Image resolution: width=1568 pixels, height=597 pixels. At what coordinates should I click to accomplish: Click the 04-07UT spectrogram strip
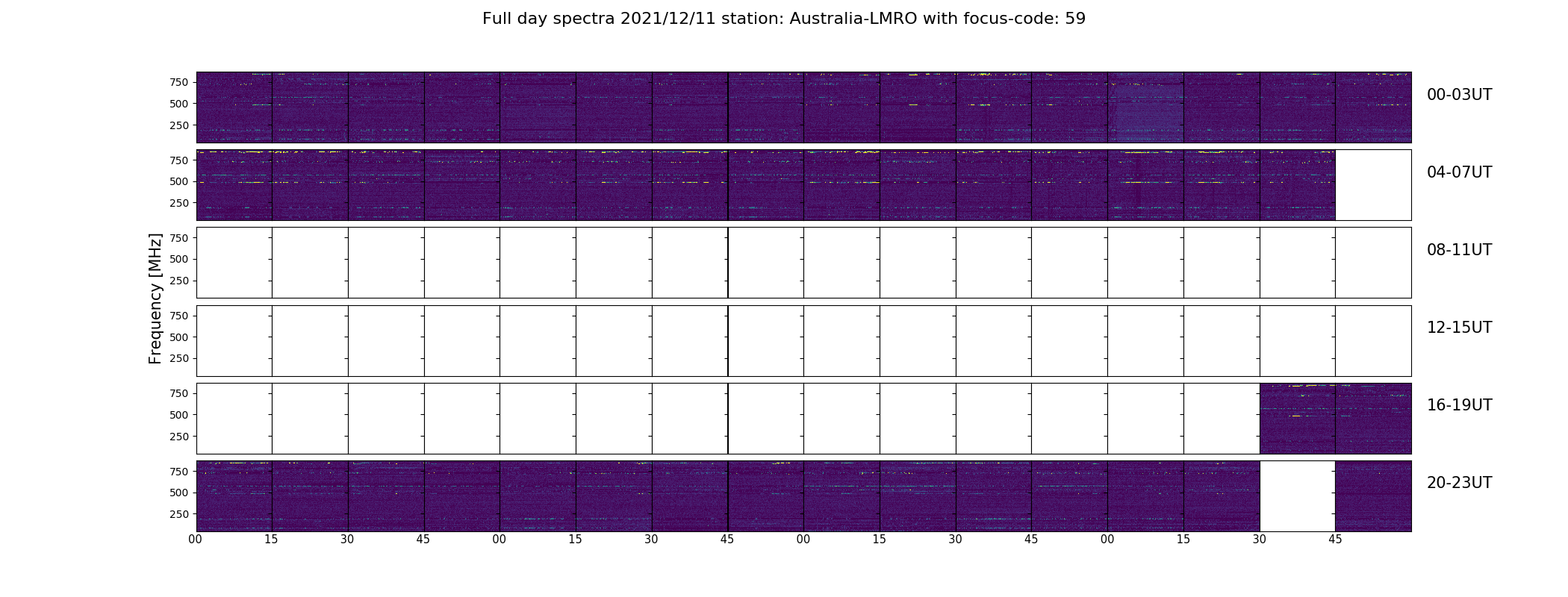click(765, 185)
